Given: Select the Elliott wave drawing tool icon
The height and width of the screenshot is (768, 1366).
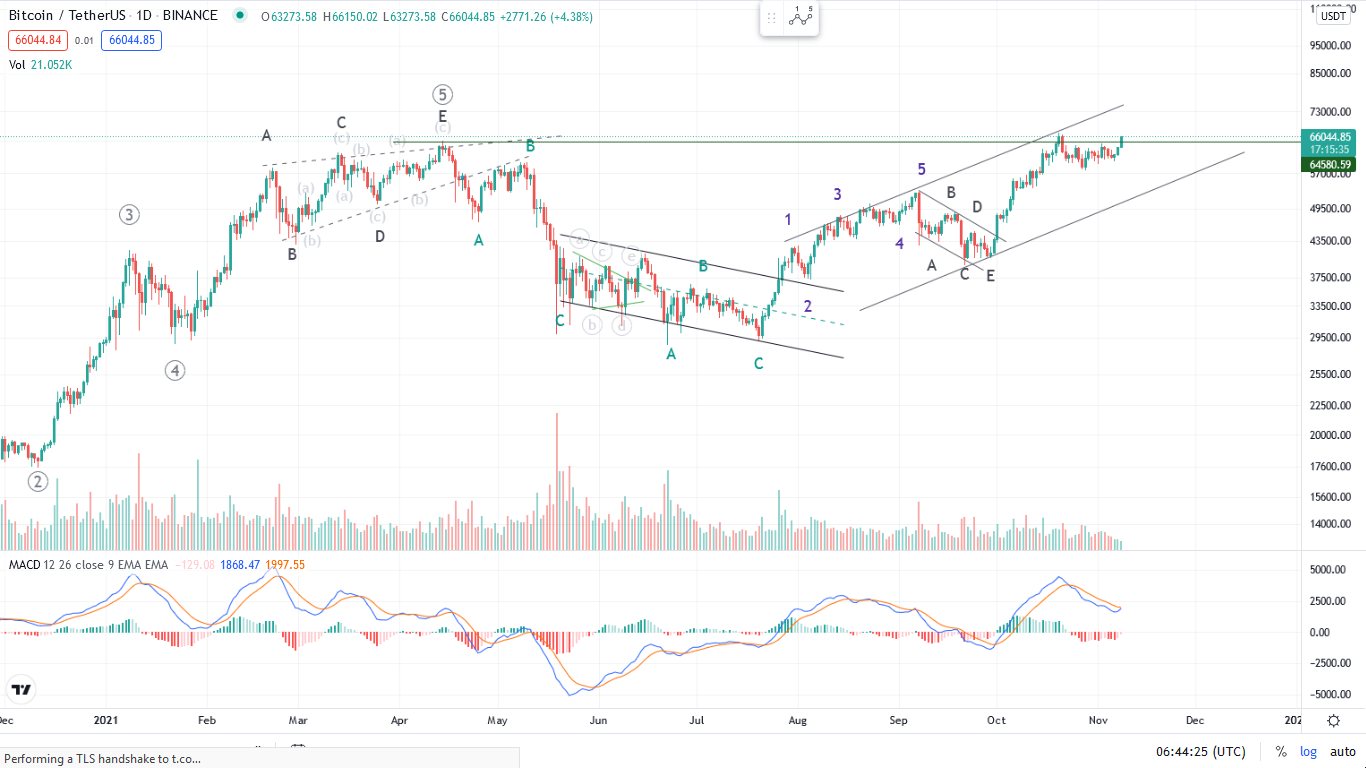Looking at the screenshot, I should (800, 17).
